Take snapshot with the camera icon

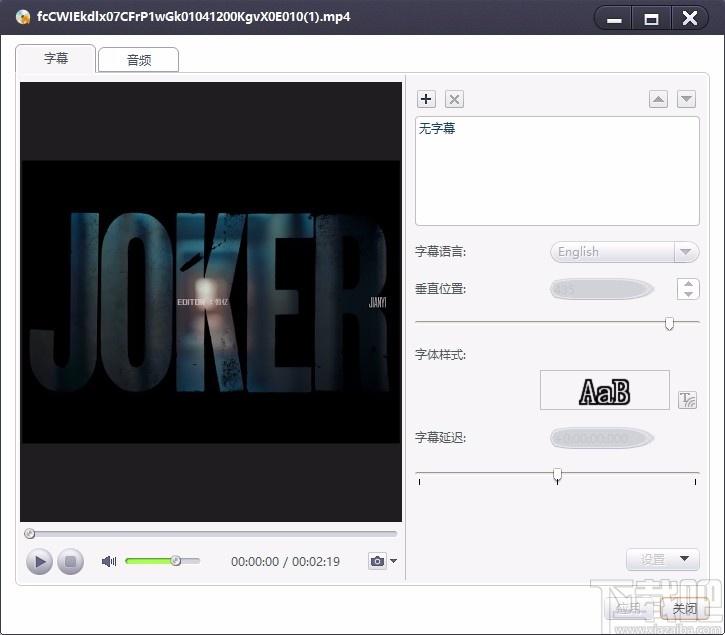pyautogui.click(x=377, y=561)
